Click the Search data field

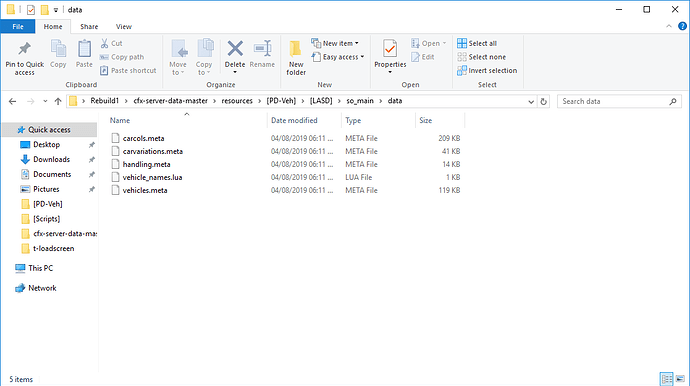[619, 101]
